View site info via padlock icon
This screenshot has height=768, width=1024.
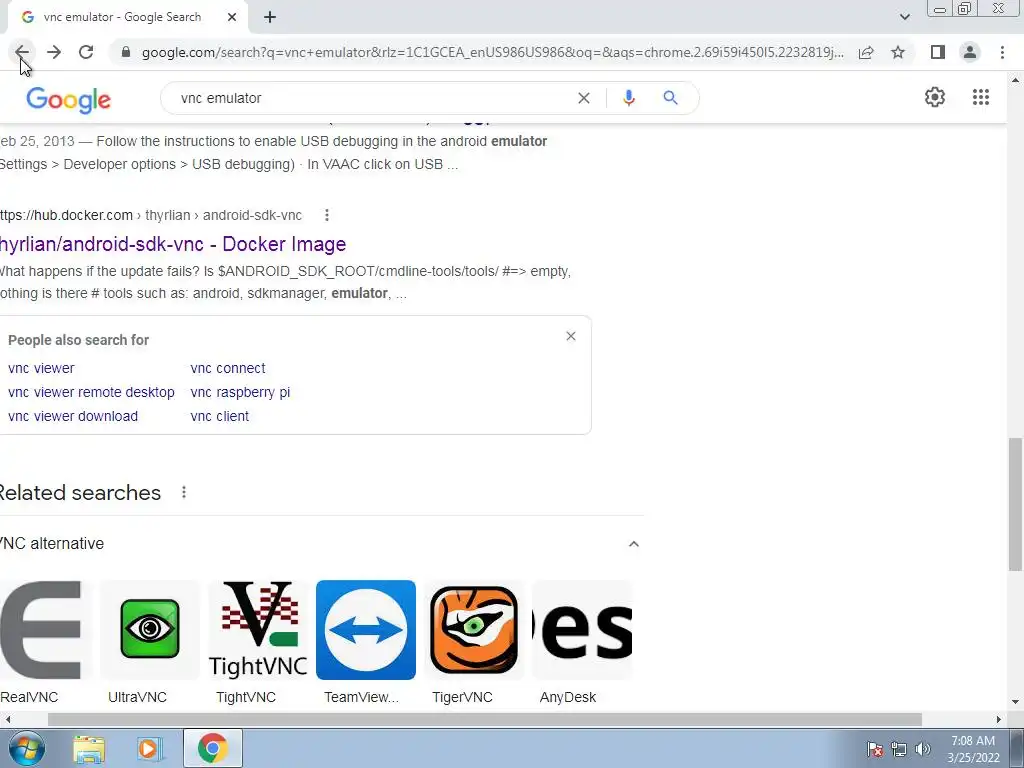pos(126,52)
